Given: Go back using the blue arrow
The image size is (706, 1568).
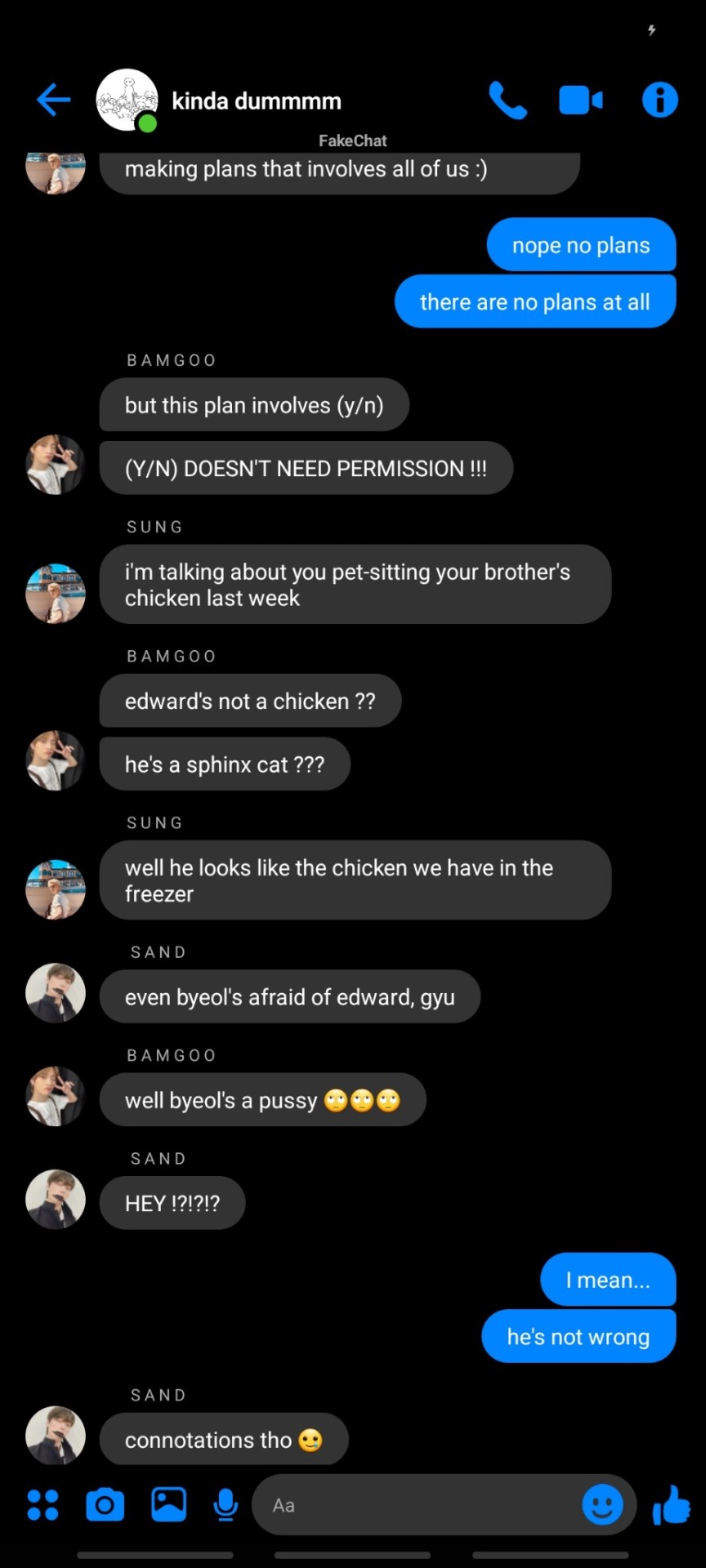Looking at the screenshot, I should click(x=54, y=100).
